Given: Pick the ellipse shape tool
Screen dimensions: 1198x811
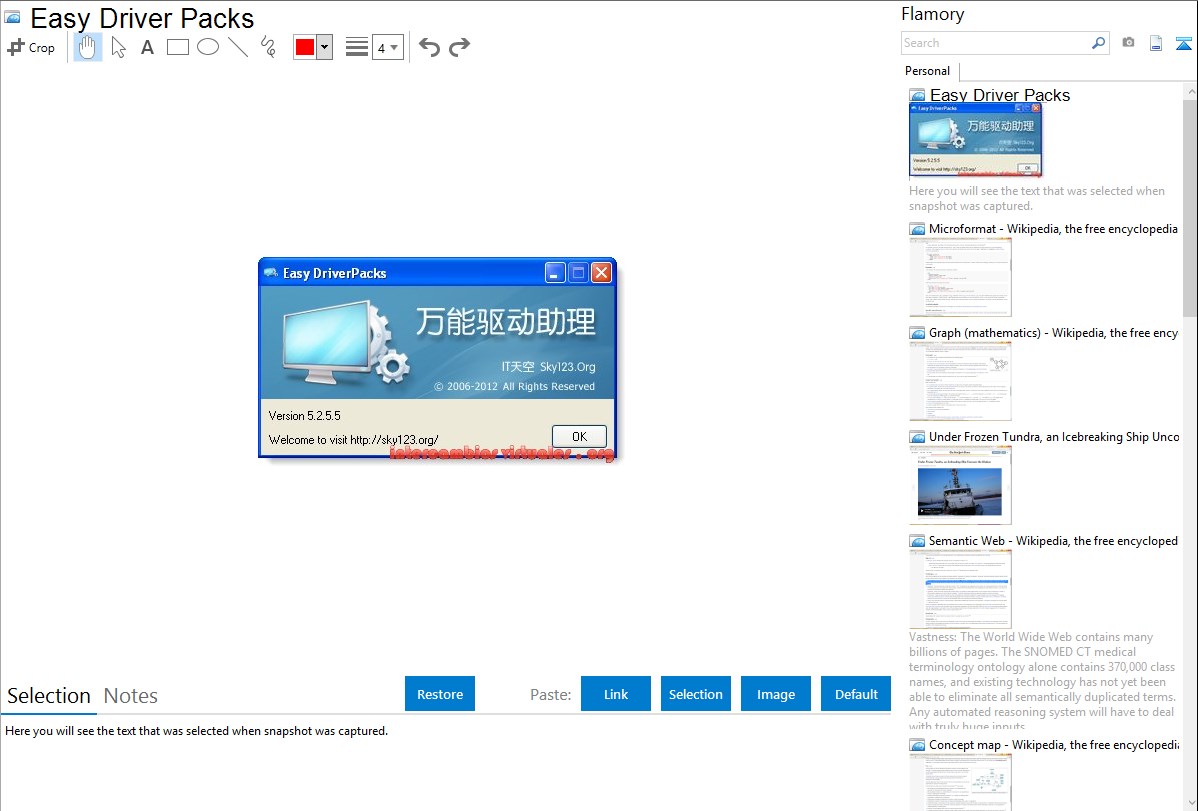Looking at the screenshot, I should pos(208,47).
